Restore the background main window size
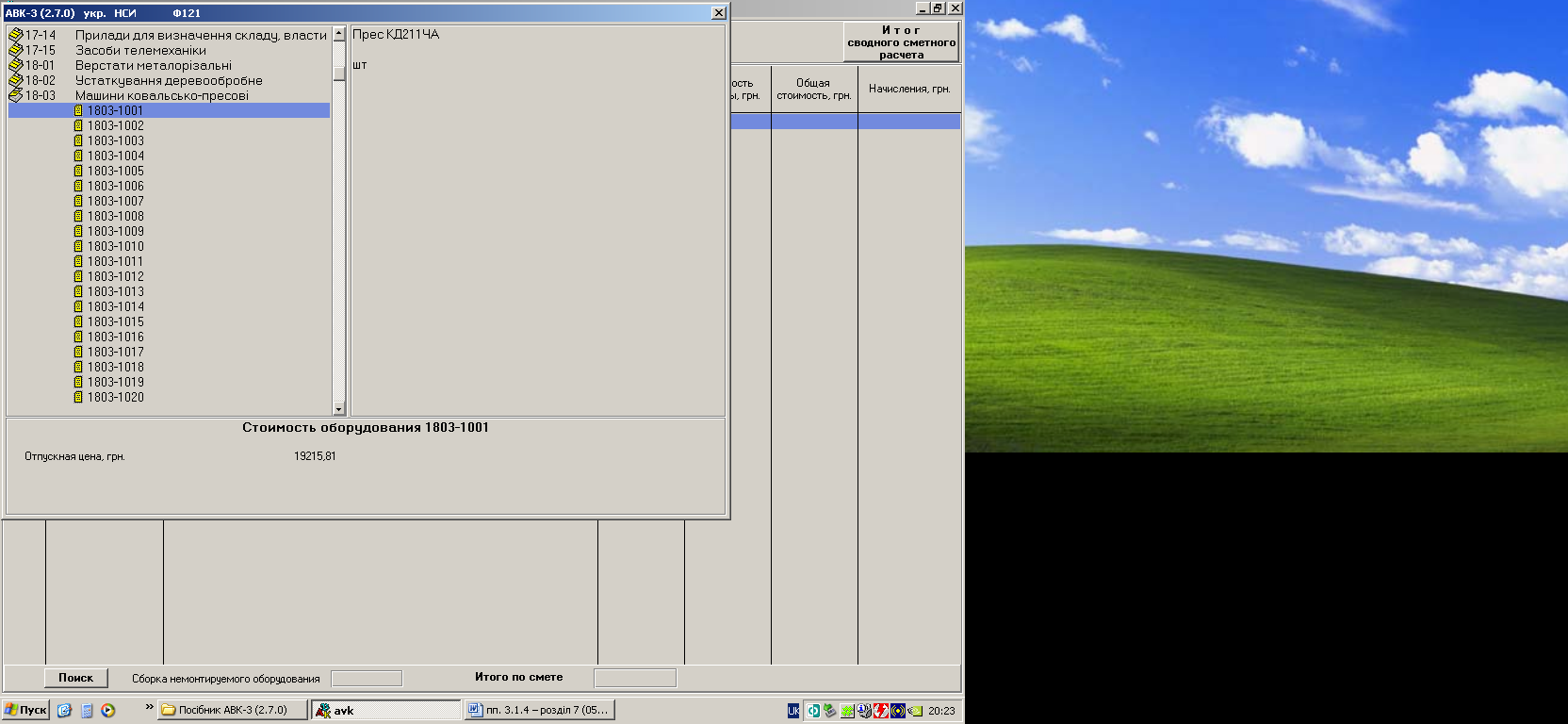The height and width of the screenshot is (724, 1568). 938,8
